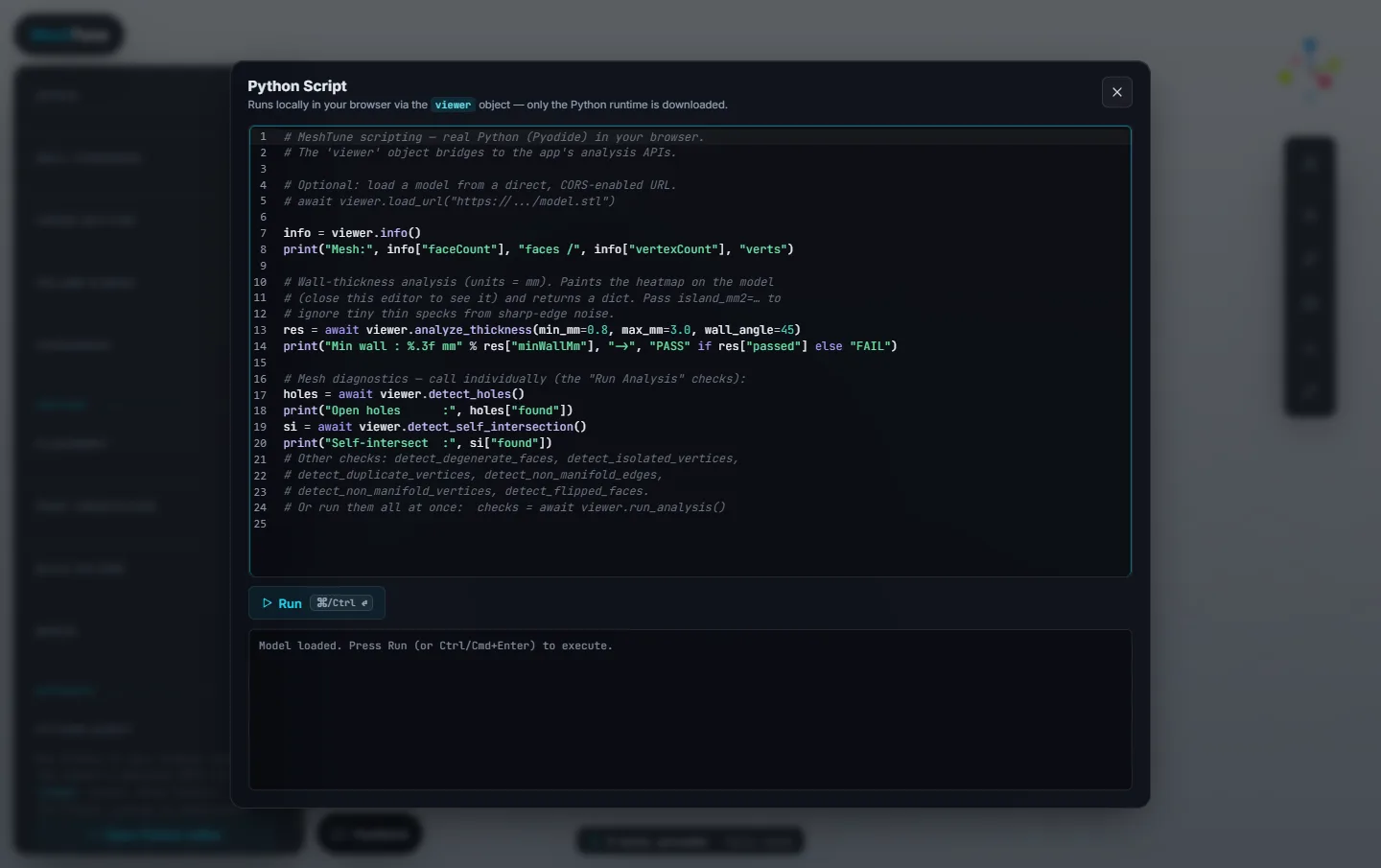
Task: Click the "wall_angle=45" argument
Action: pos(749,330)
